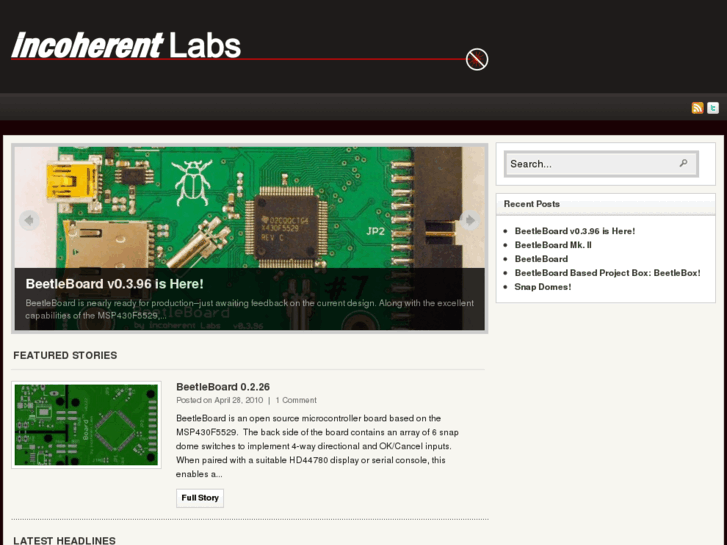The width and height of the screenshot is (727, 545).
Task: Open recent post BeetleBoard Mk. II
Action: [x=553, y=245]
